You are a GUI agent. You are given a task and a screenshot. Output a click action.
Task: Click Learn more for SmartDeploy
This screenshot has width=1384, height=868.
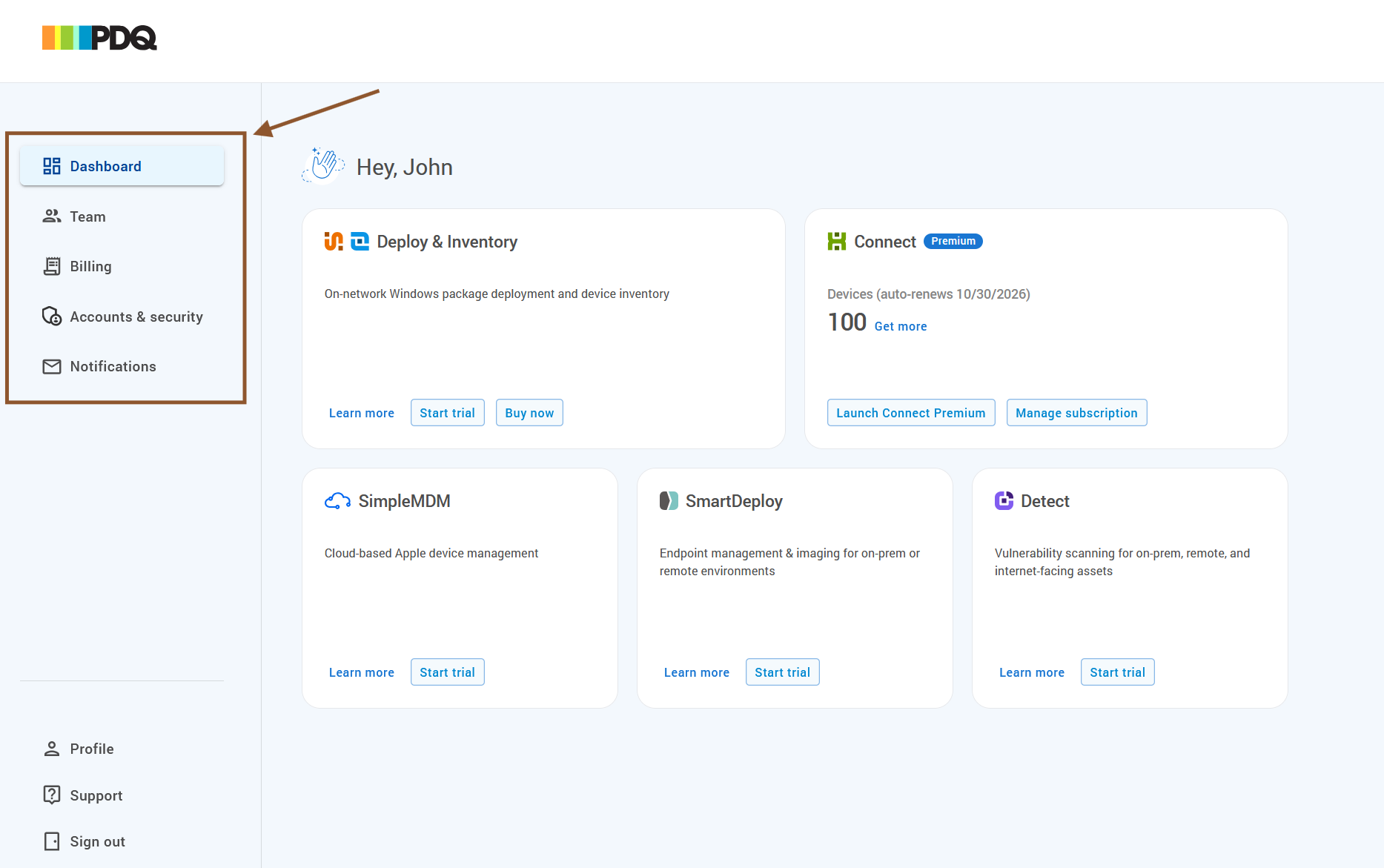click(x=697, y=672)
